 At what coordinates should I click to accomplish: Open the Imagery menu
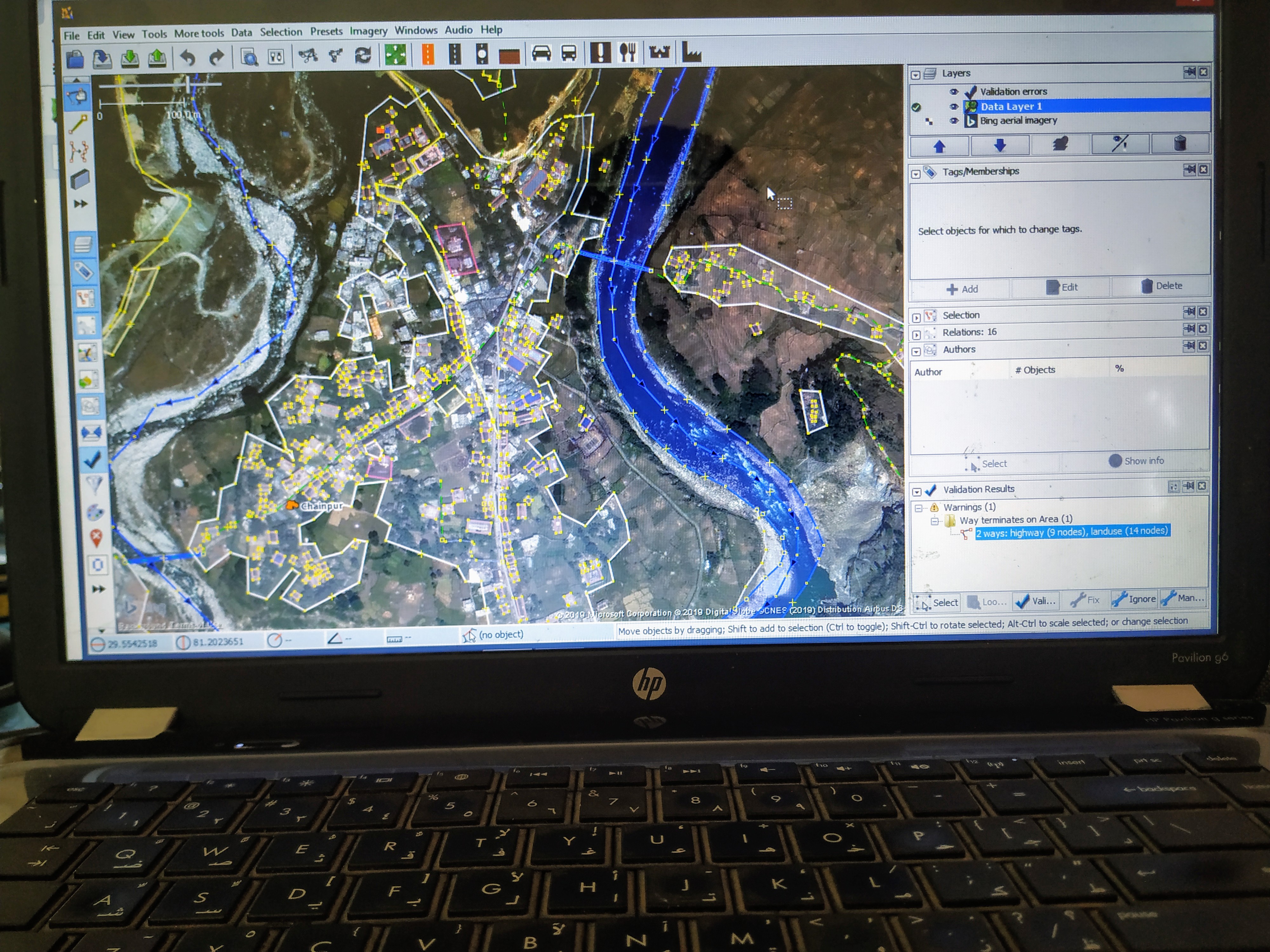(x=368, y=31)
